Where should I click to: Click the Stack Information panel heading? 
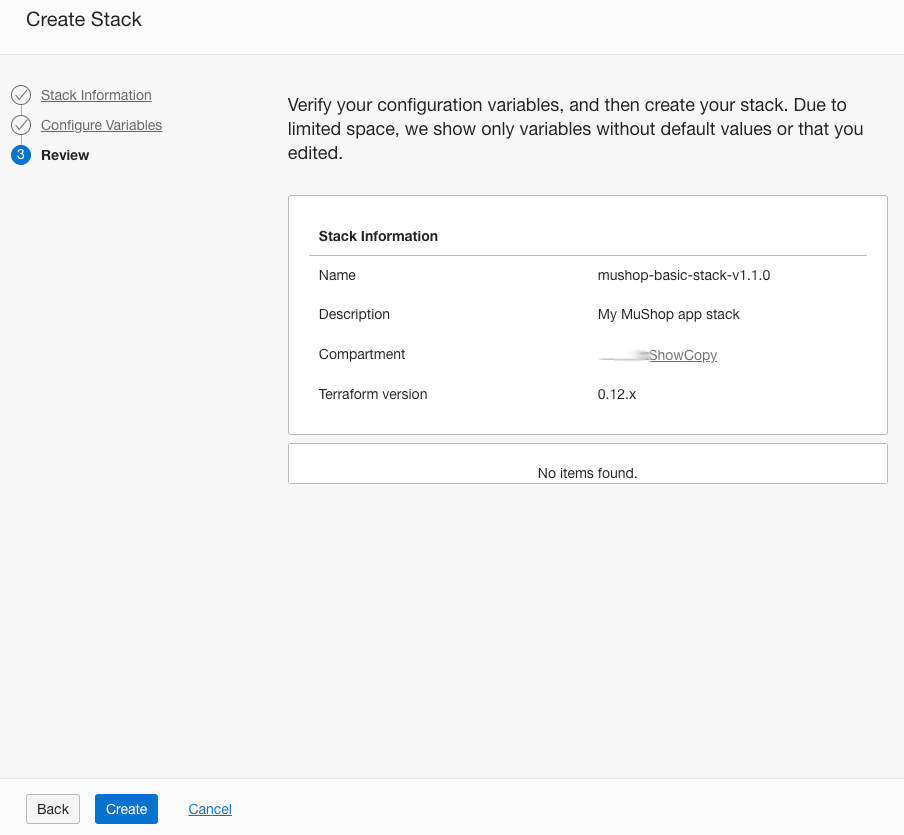[x=378, y=236]
